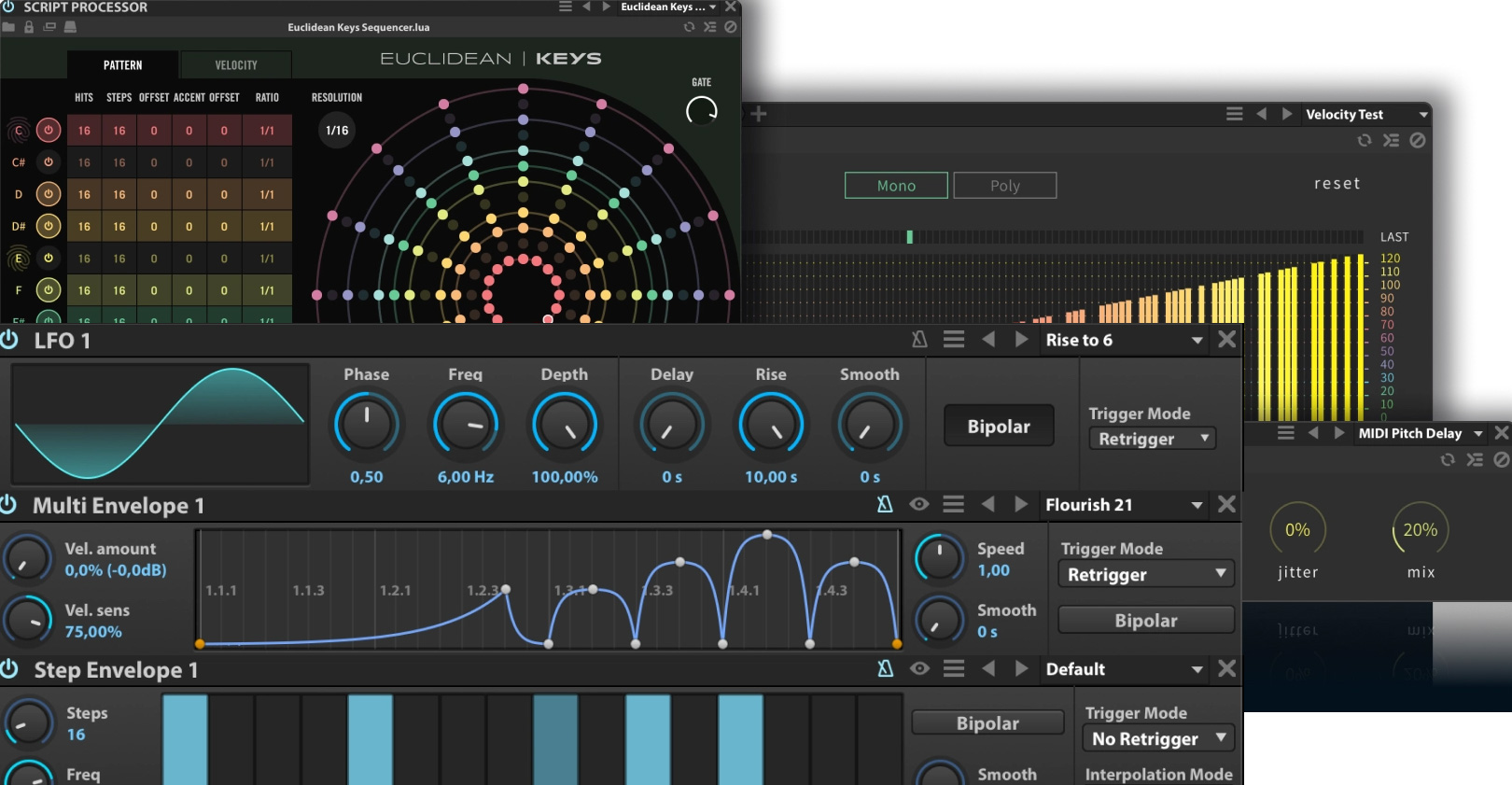The width and height of the screenshot is (1512, 785).
Task: Click the reset label in Velocity Test
Action: (x=1337, y=184)
